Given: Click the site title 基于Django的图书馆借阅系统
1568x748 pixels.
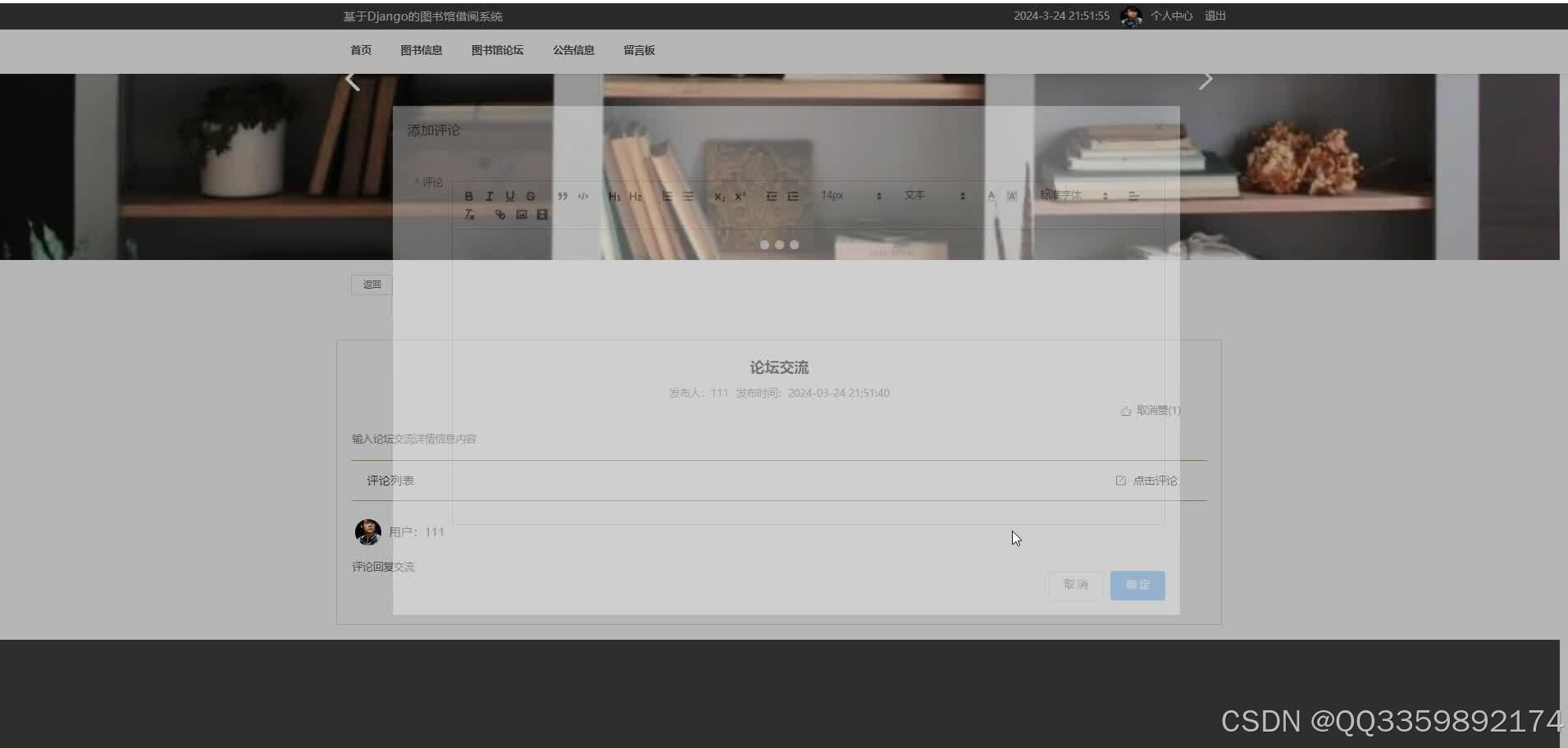Looking at the screenshot, I should [422, 16].
